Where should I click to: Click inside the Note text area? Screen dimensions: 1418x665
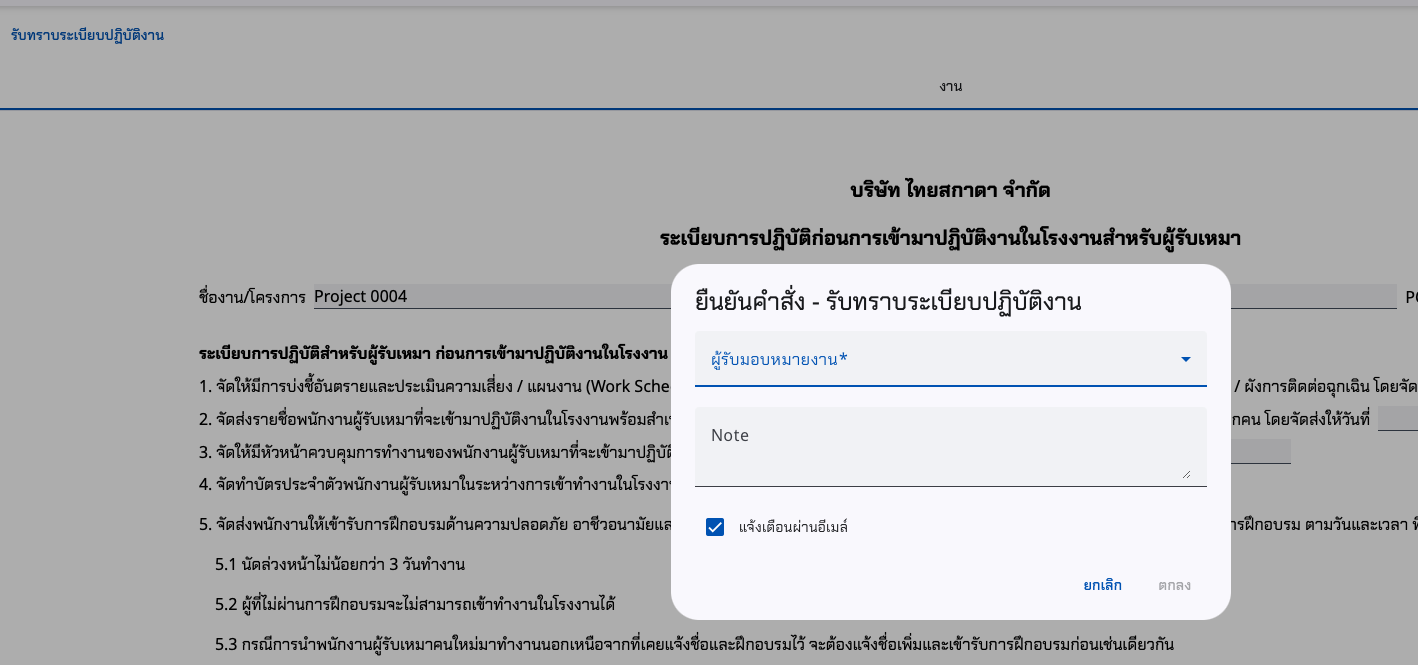(950, 445)
